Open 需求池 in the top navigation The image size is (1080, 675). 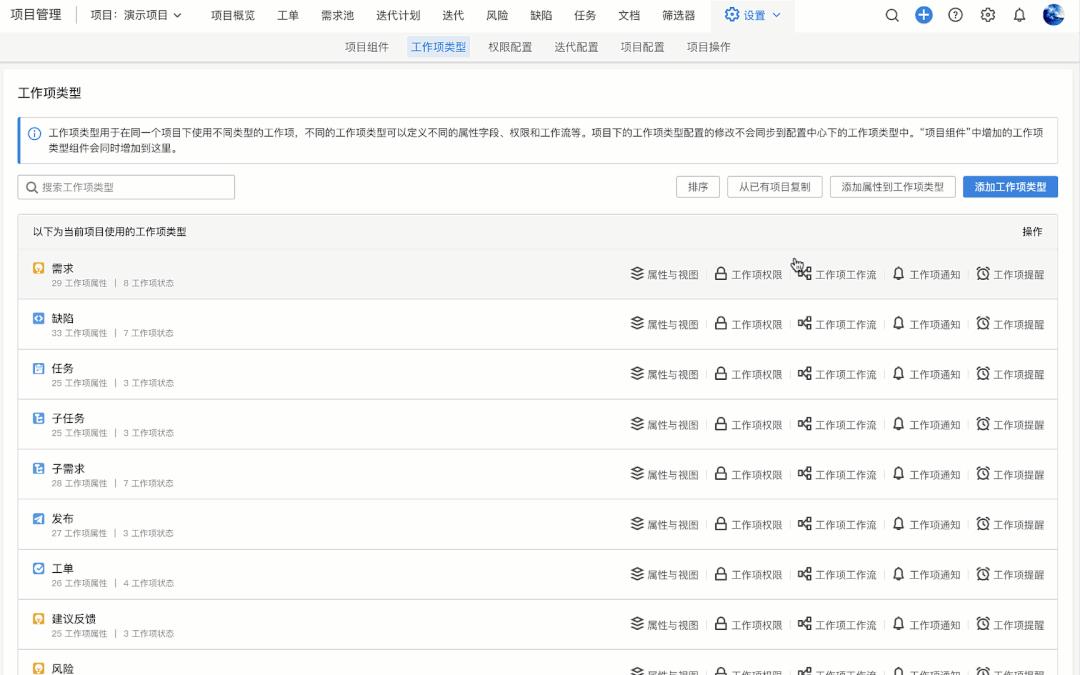[x=336, y=15]
